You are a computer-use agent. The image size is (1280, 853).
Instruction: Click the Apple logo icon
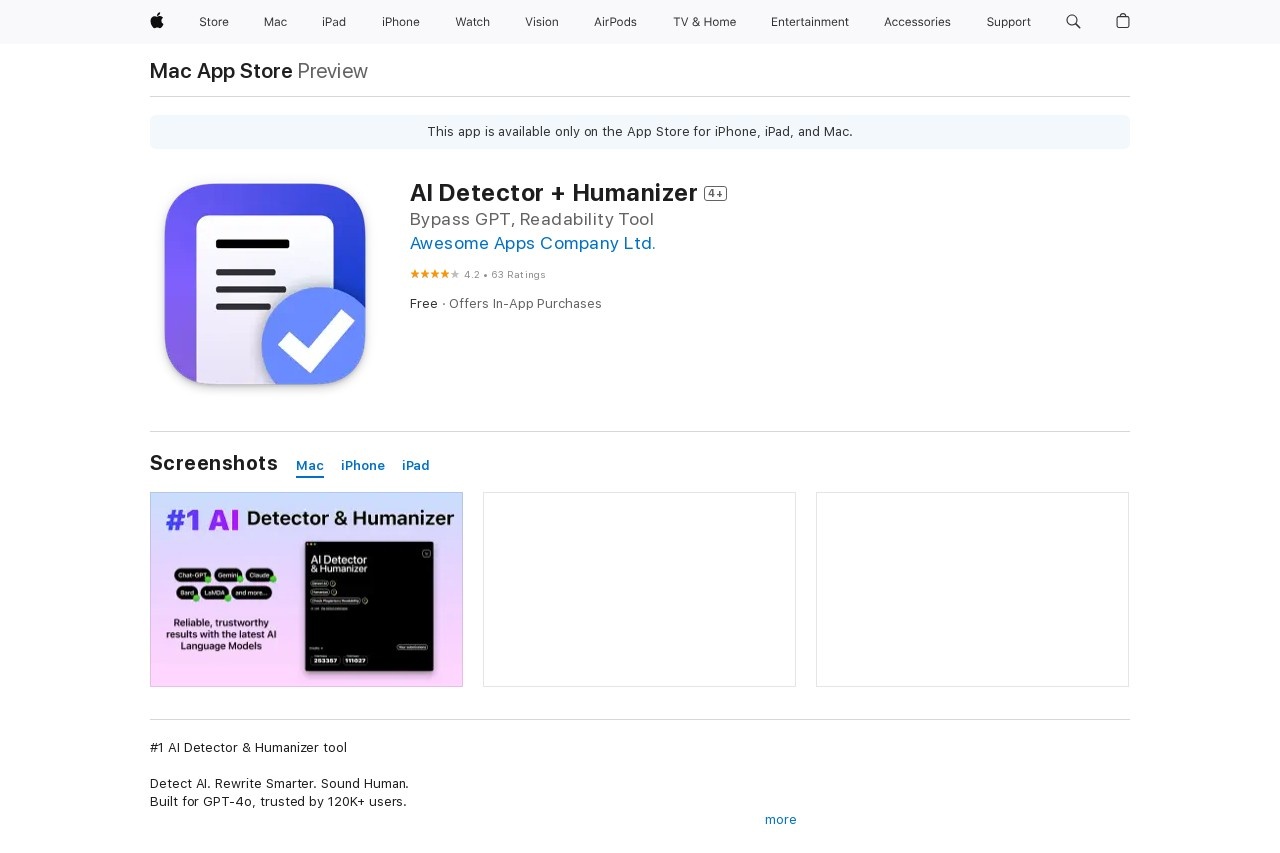157,21
